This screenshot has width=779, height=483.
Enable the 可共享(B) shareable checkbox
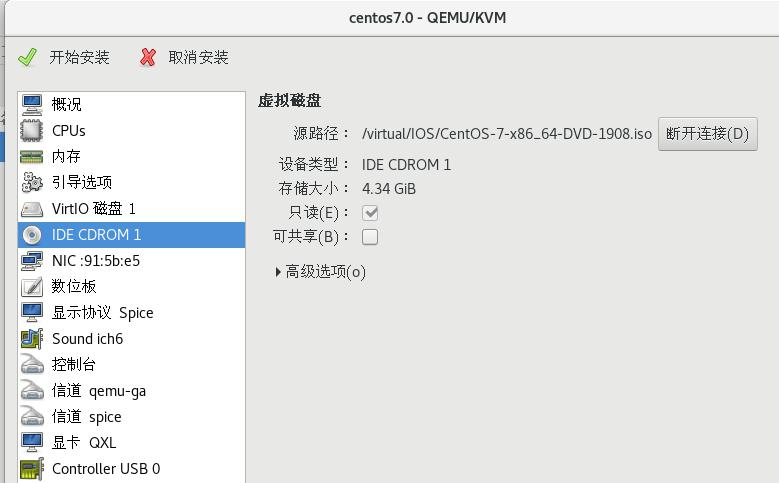tap(370, 237)
